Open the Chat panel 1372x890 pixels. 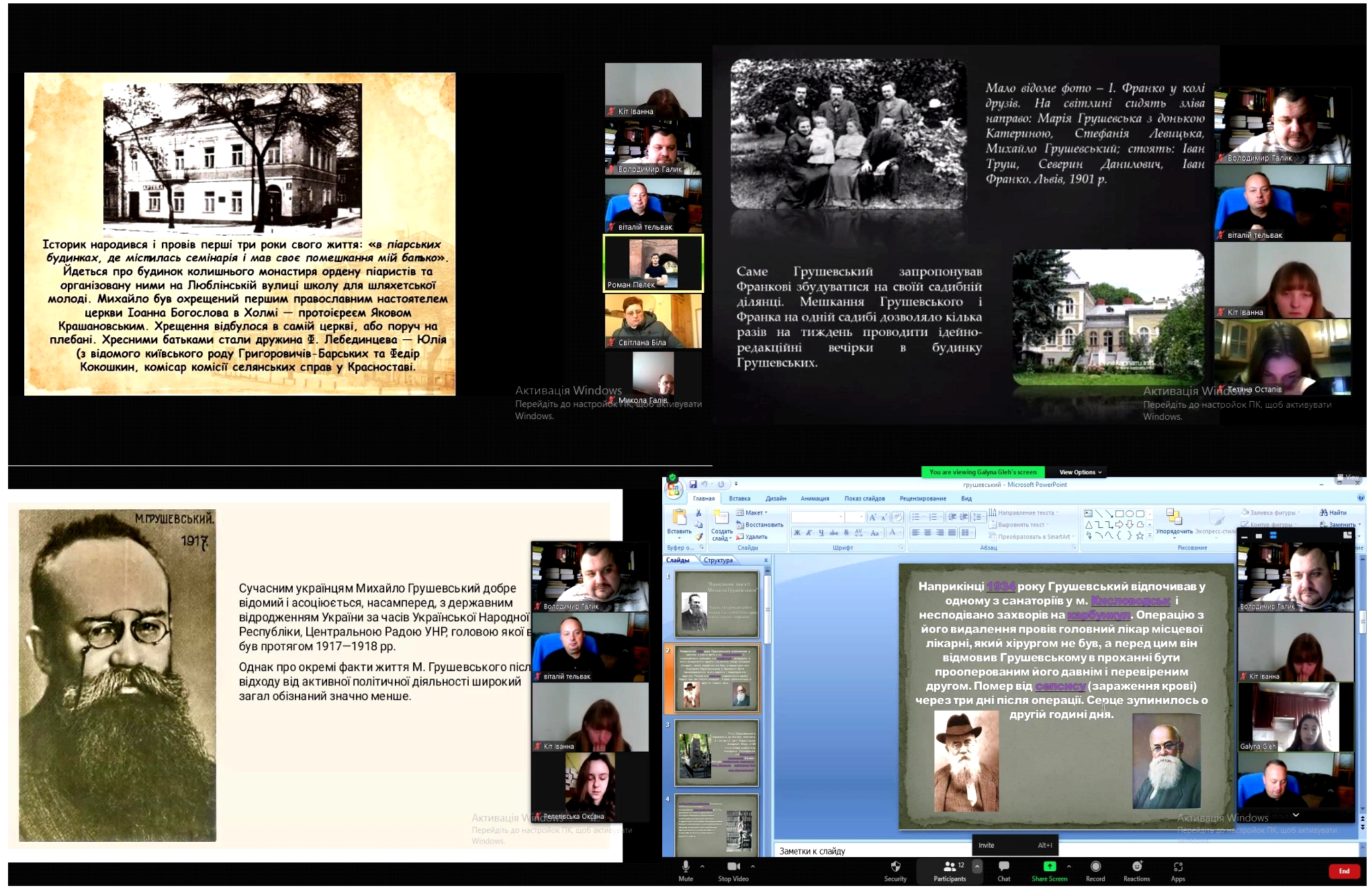coord(1003,867)
